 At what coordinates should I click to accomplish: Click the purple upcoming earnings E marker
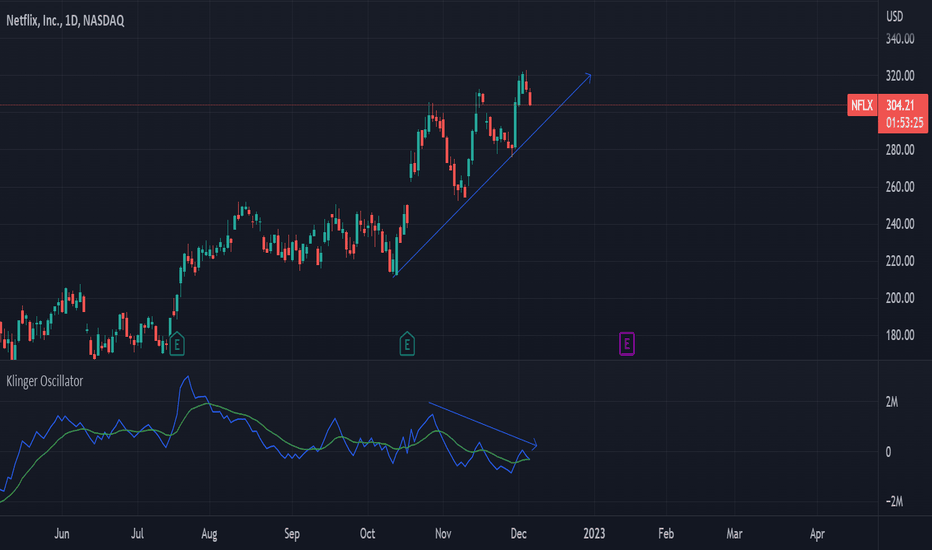(626, 344)
